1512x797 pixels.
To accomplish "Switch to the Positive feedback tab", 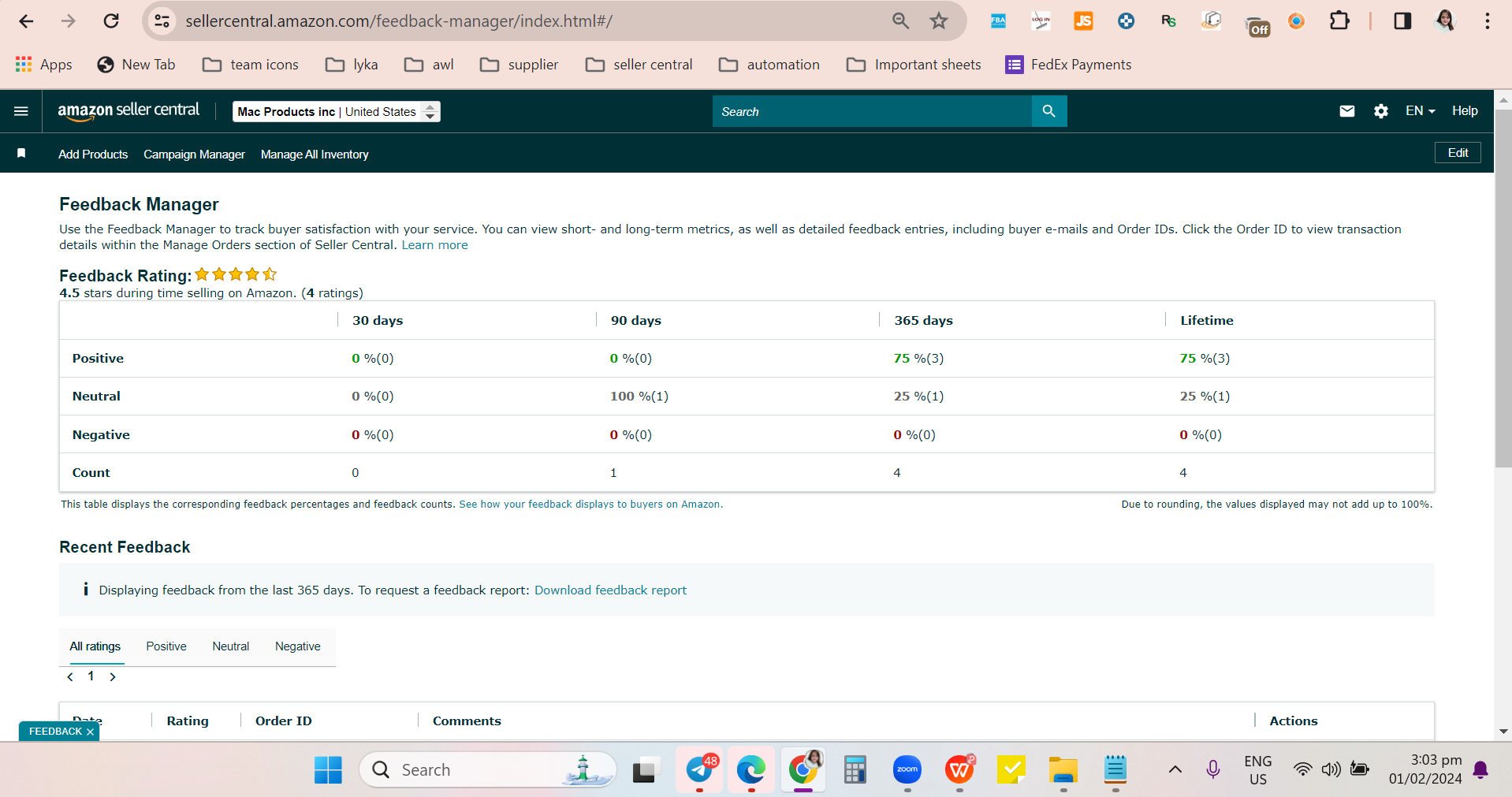I will 166,646.
